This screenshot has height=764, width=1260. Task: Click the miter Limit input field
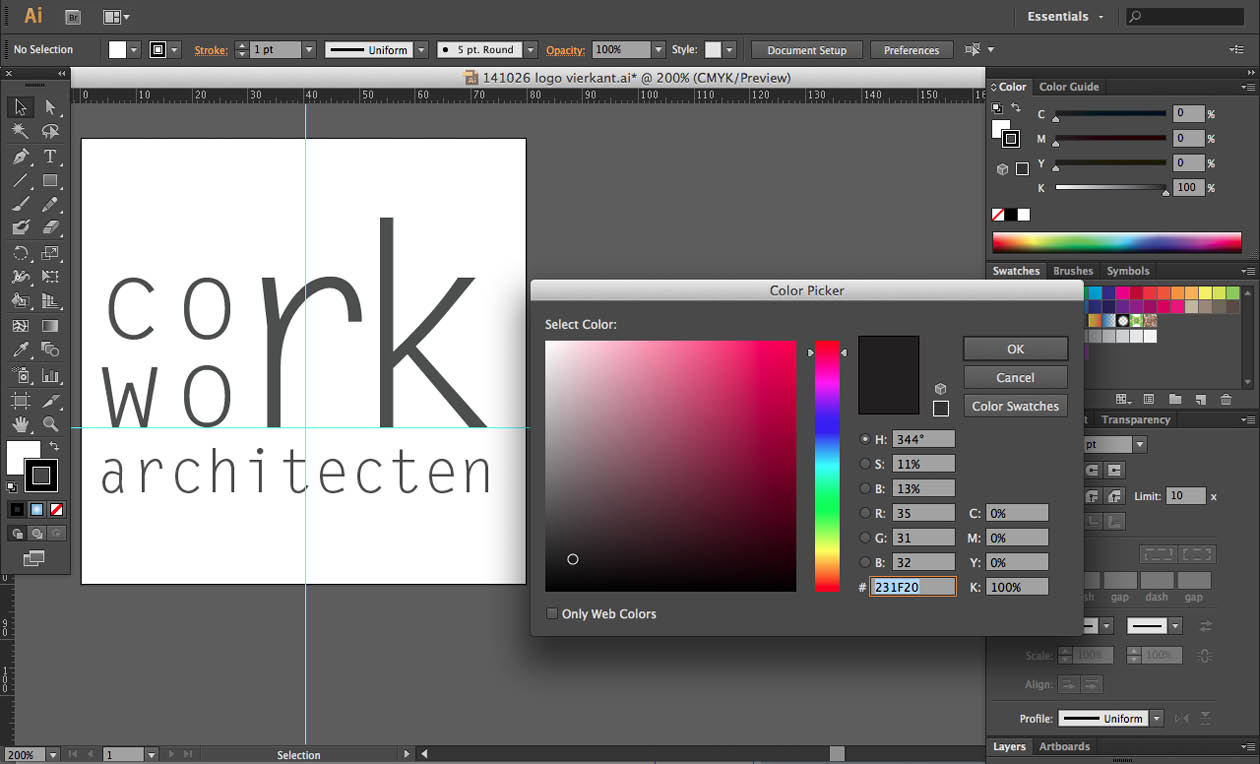coord(1186,496)
